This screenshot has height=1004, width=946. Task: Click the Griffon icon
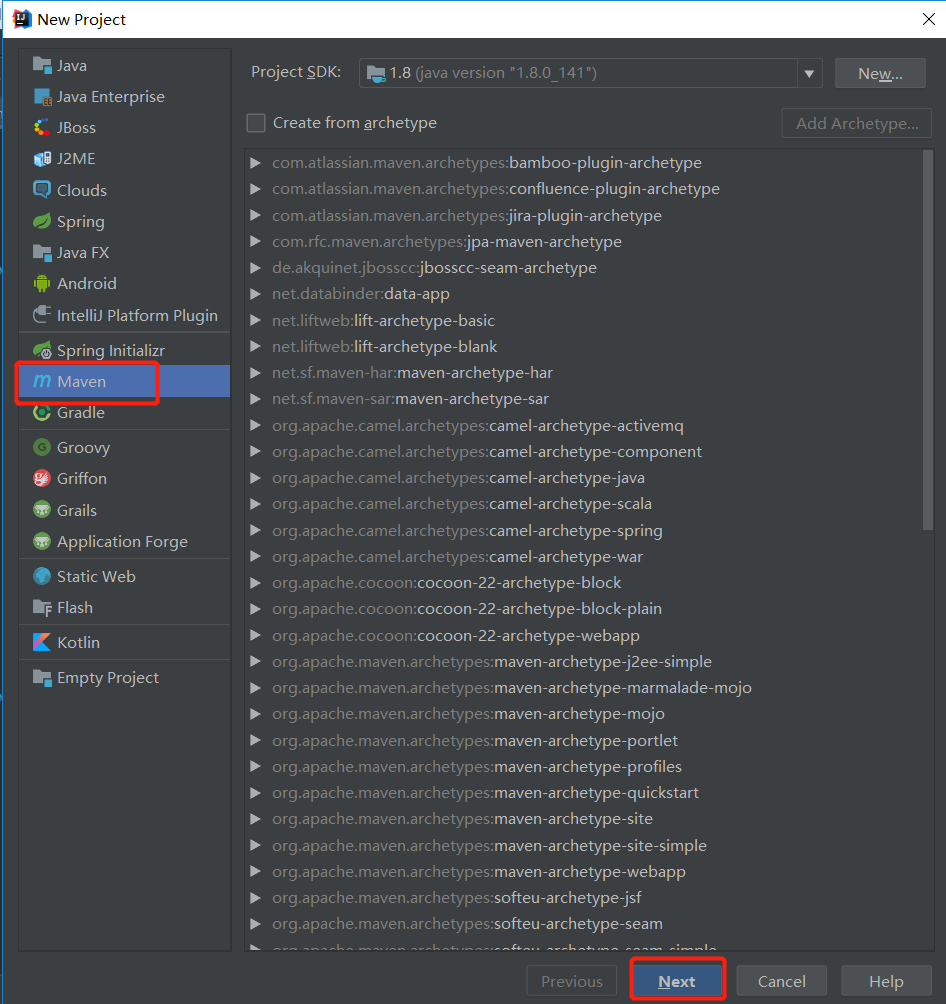click(x=42, y=478)
